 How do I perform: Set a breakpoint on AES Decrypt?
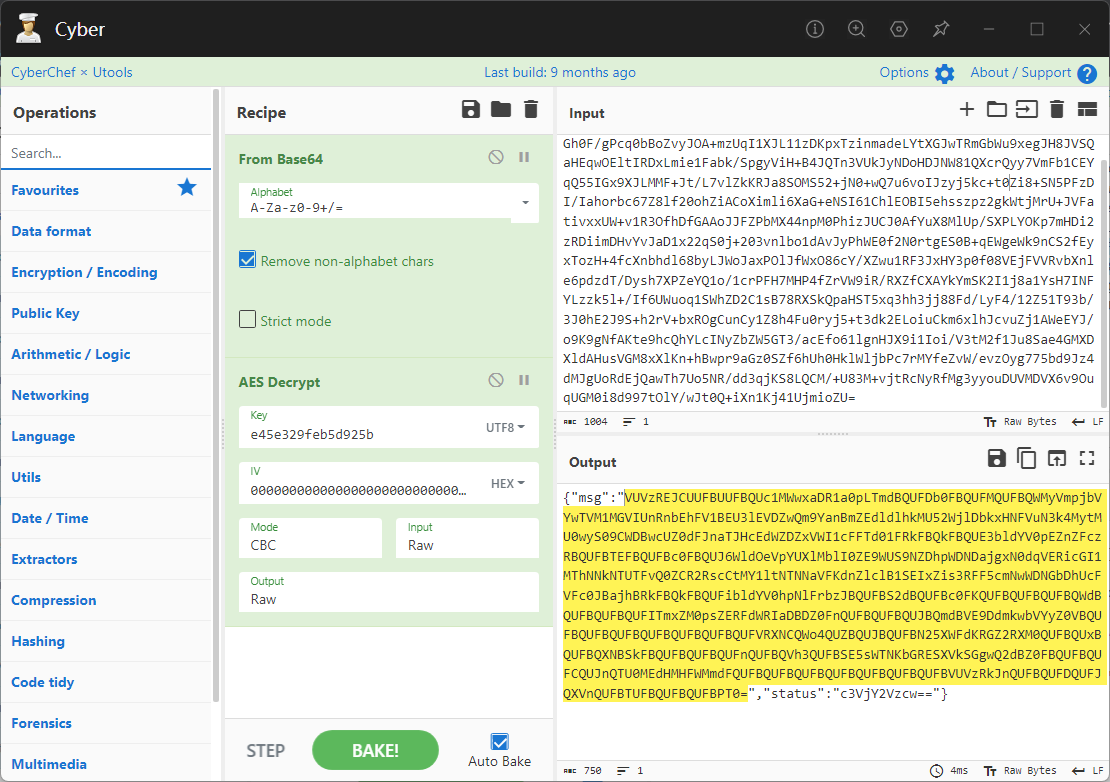click(x=524, y=380)
